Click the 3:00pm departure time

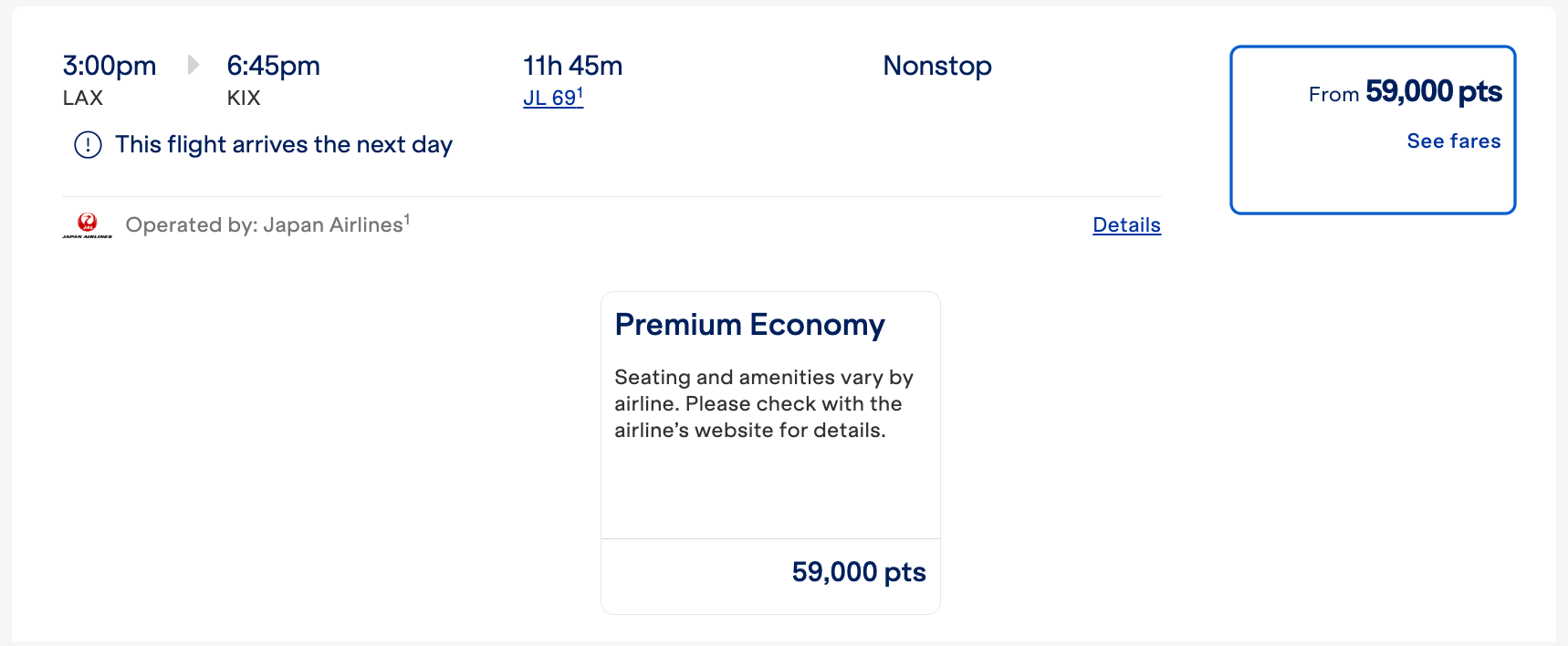click(109, 65)
